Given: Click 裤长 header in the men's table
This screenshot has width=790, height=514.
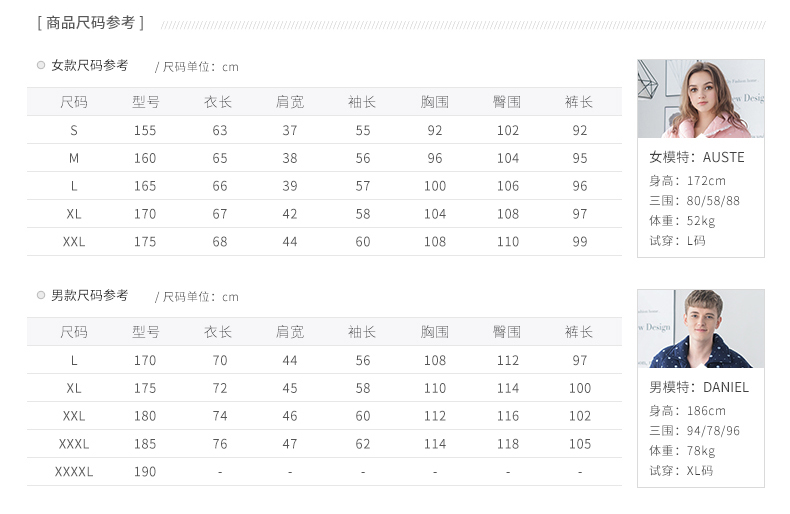Looking at the screenshot, I should click(x=579, y=332).
